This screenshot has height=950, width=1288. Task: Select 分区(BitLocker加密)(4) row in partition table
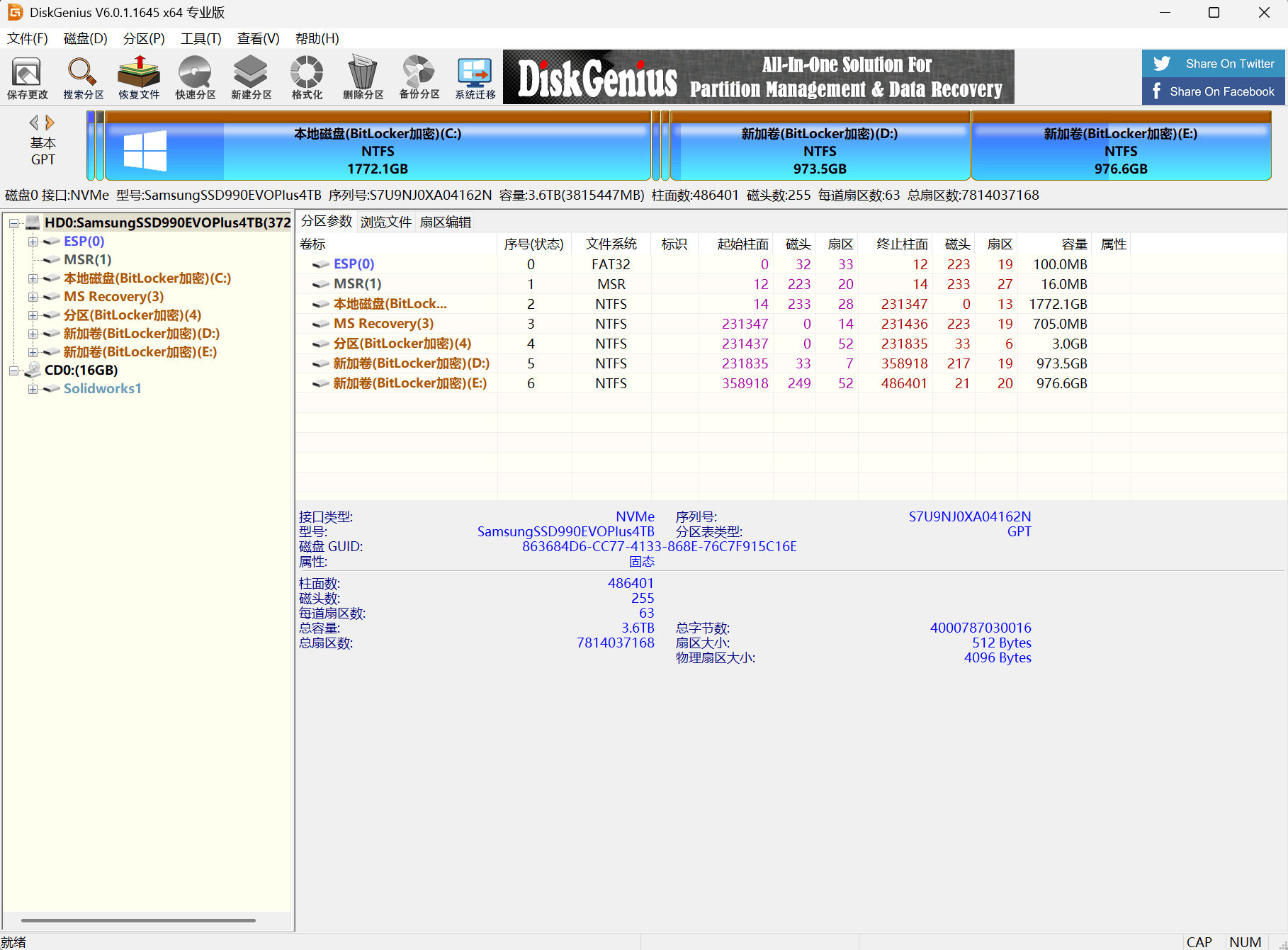point(713,344)
